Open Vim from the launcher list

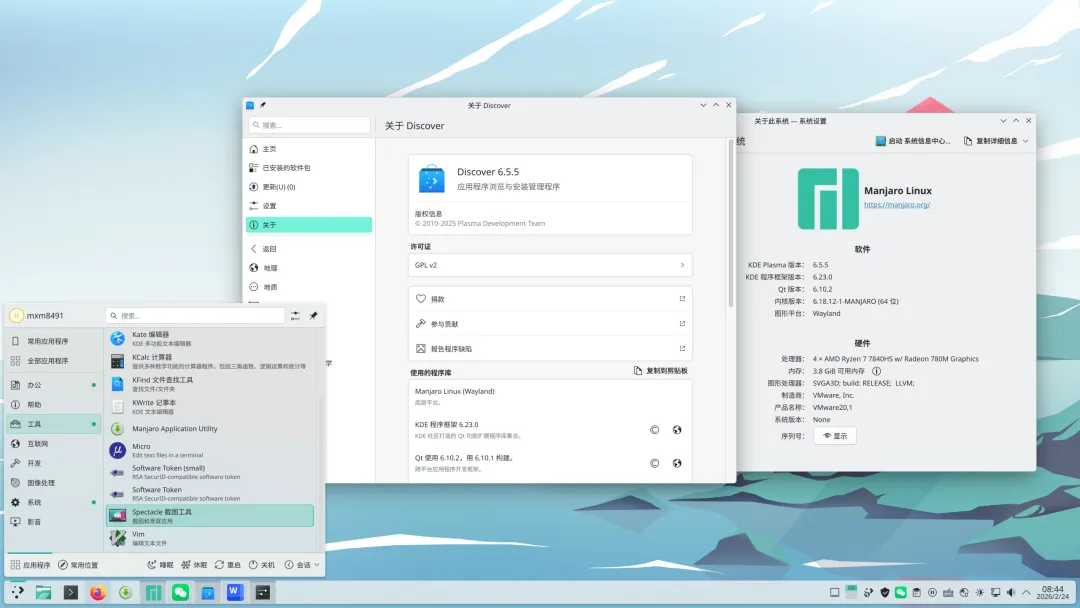(x=210, y=538)
